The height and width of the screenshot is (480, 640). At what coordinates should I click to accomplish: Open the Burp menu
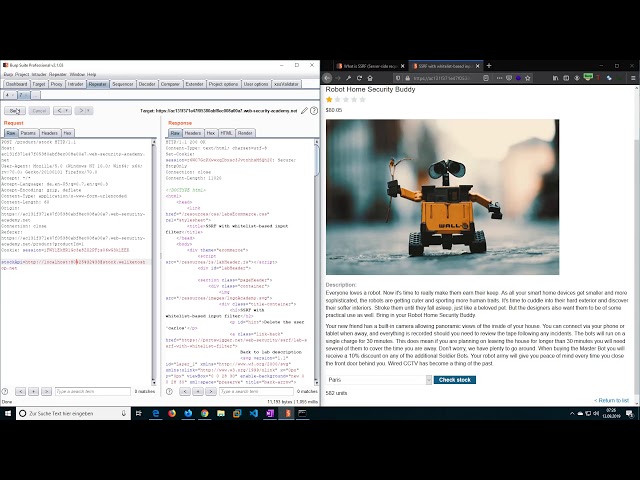[x=8, y=75]
